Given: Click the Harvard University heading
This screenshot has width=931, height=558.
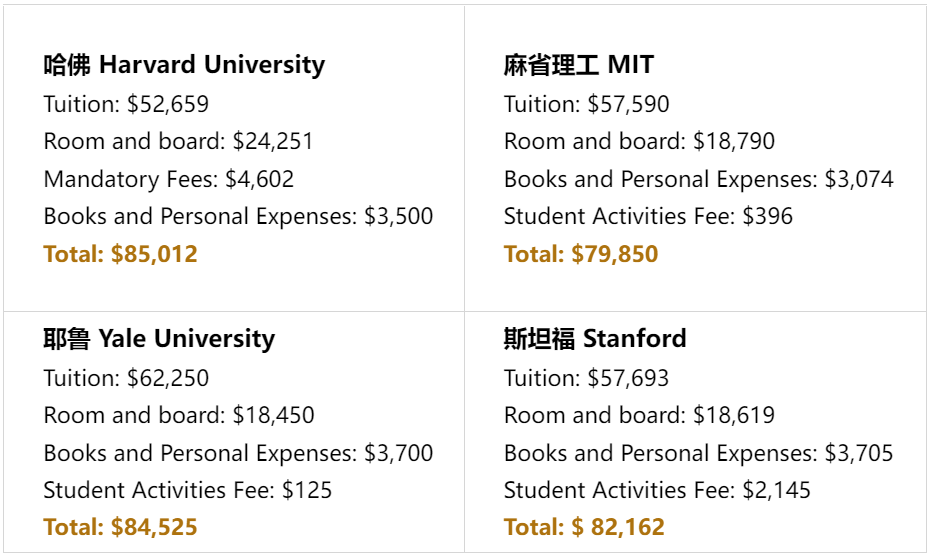Looking at the screenshot, I should tap(184, 65).
